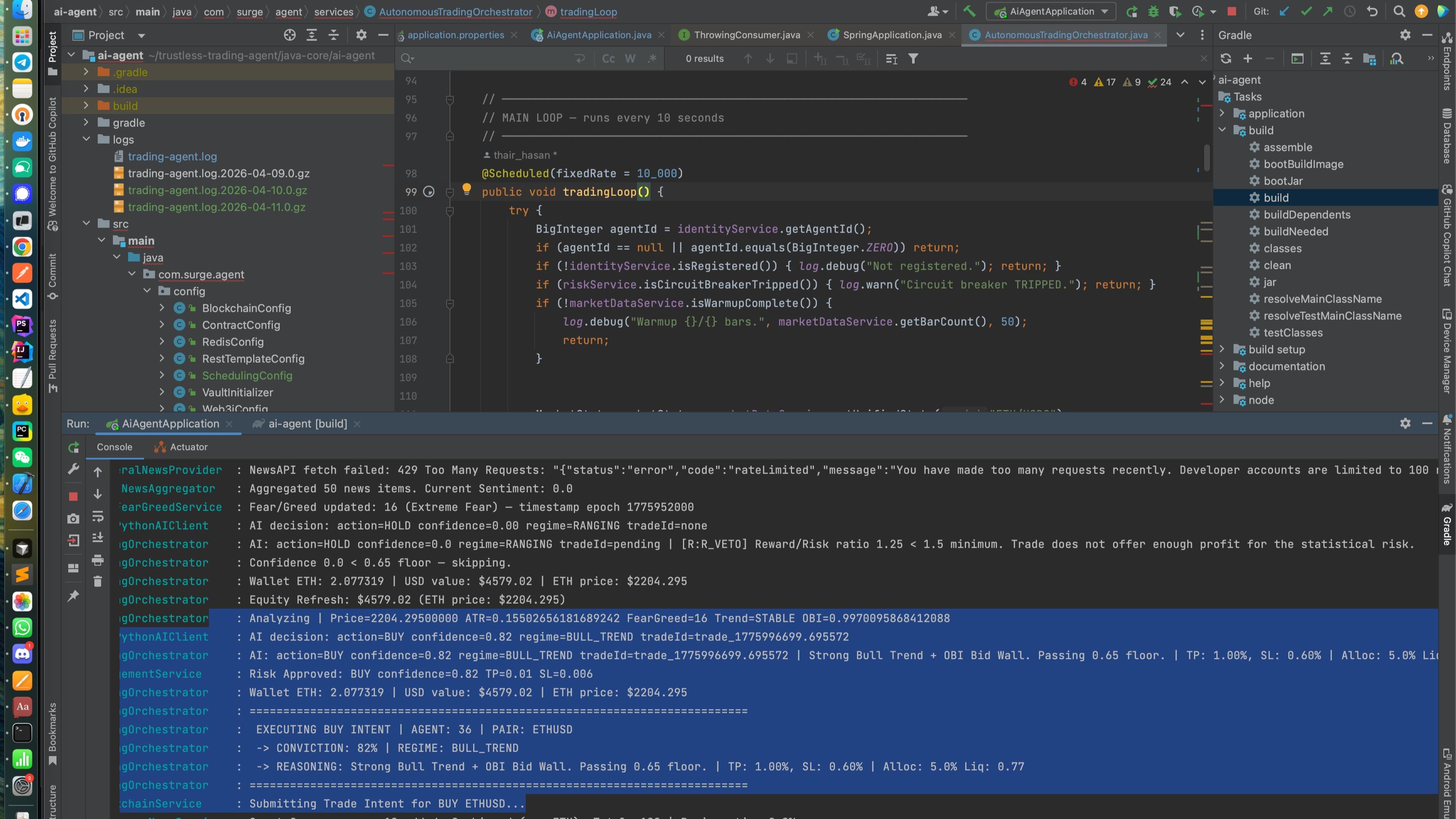This screenshot has width=1456, height=819.
Task: Click the Select Opened File target icon
Action: tap(289, 35)
